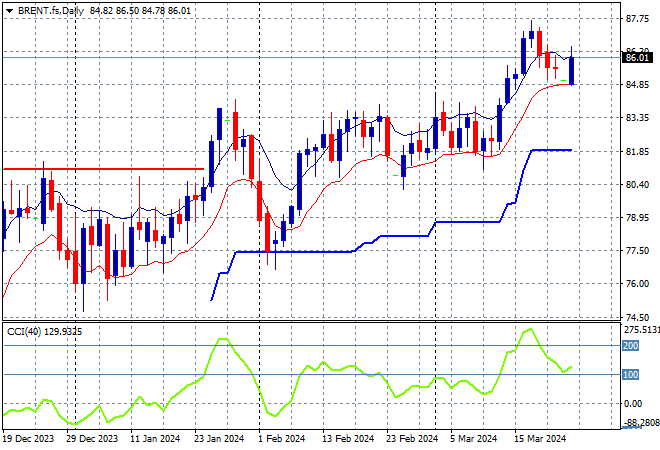
Task: Click the BRENT.fs,Daily symbol label
Action: [x=51, y=11]
